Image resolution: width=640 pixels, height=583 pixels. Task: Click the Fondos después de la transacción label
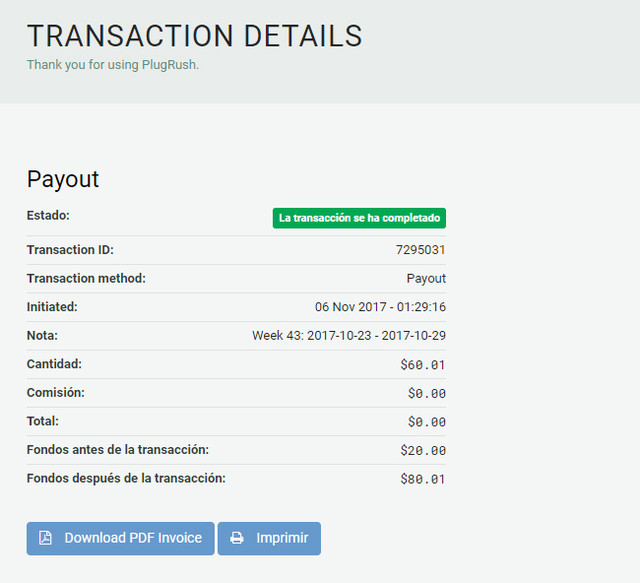point(126,478)
